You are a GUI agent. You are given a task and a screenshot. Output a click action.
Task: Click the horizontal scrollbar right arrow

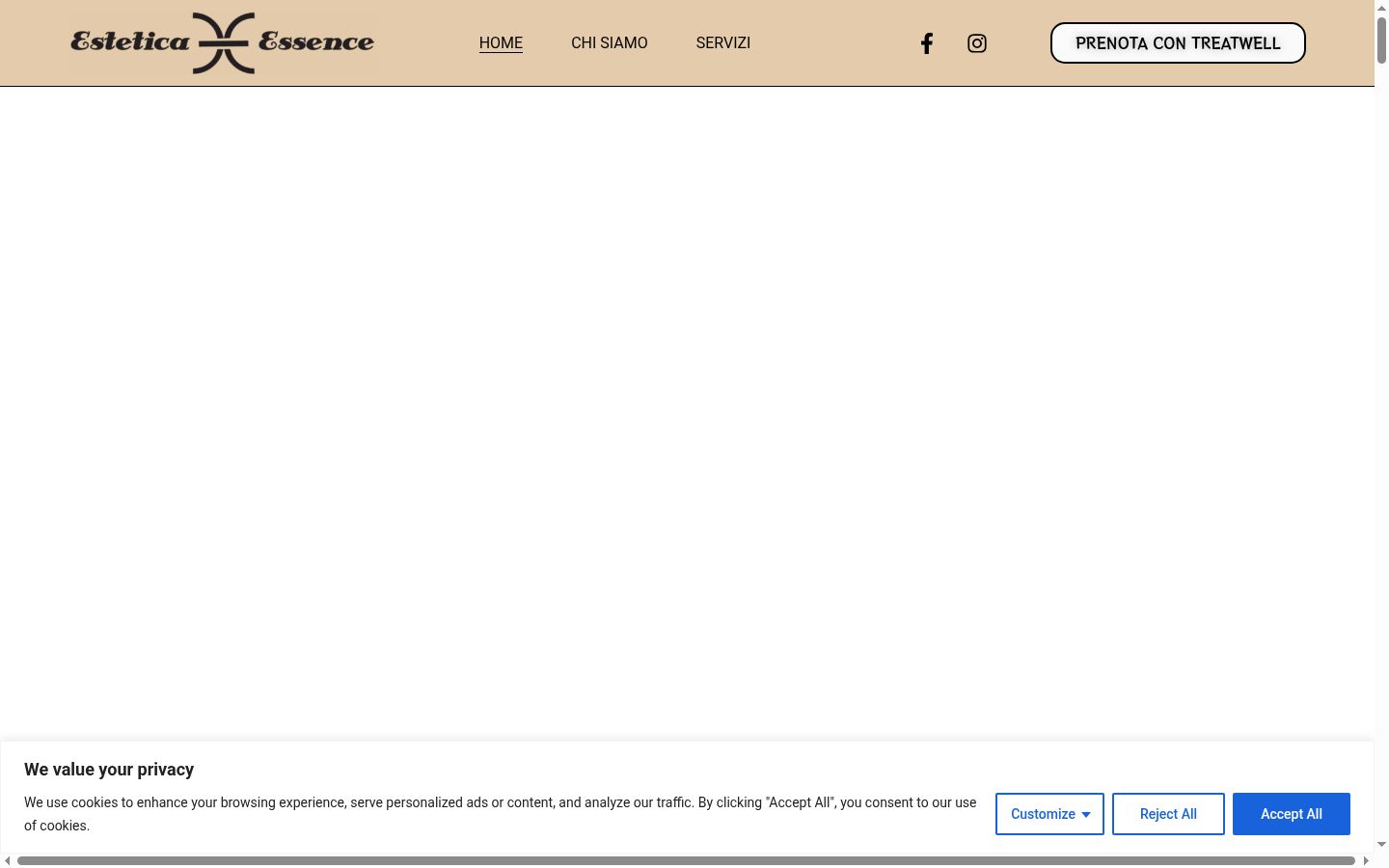coord(1366,860)
